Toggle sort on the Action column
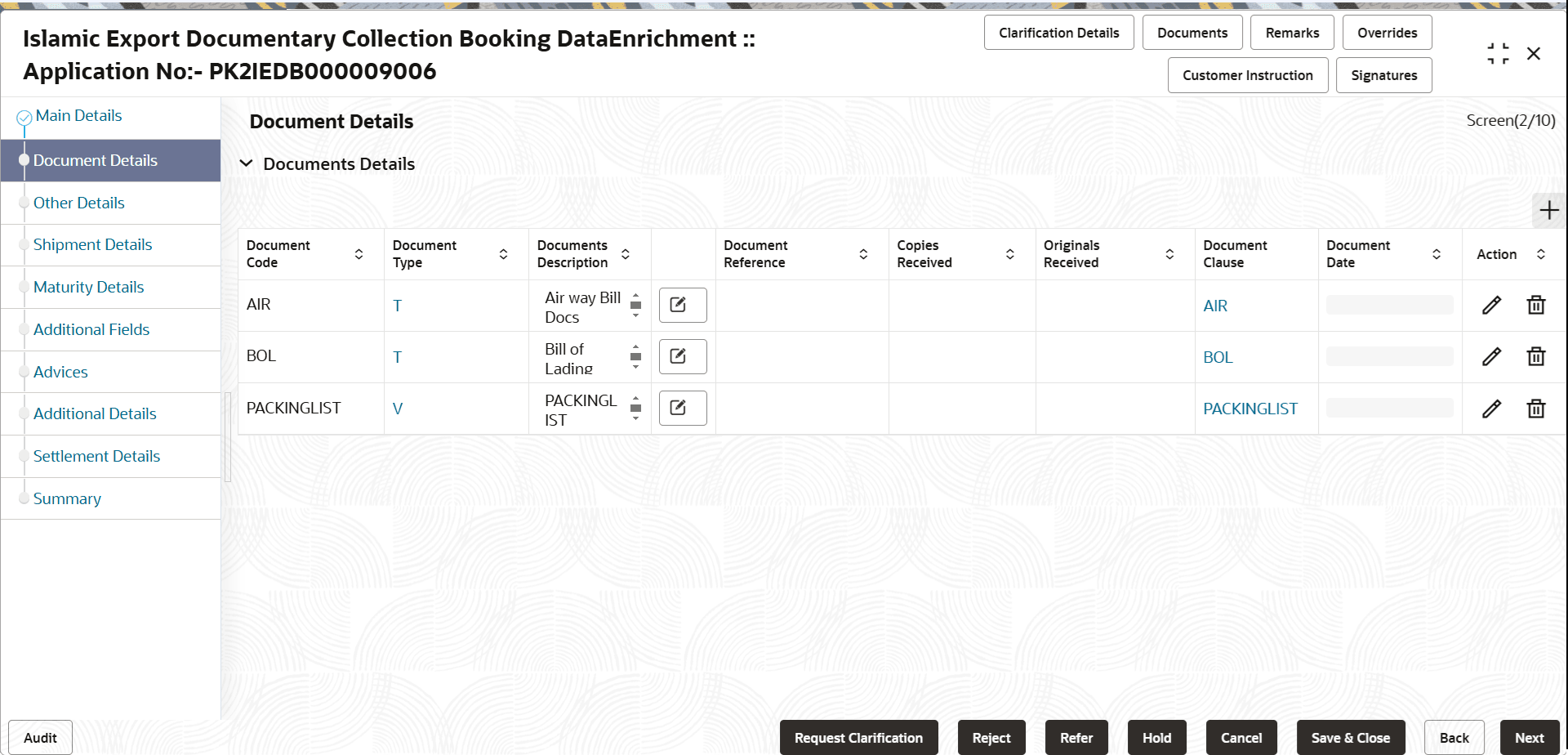 coord(1542,253)
